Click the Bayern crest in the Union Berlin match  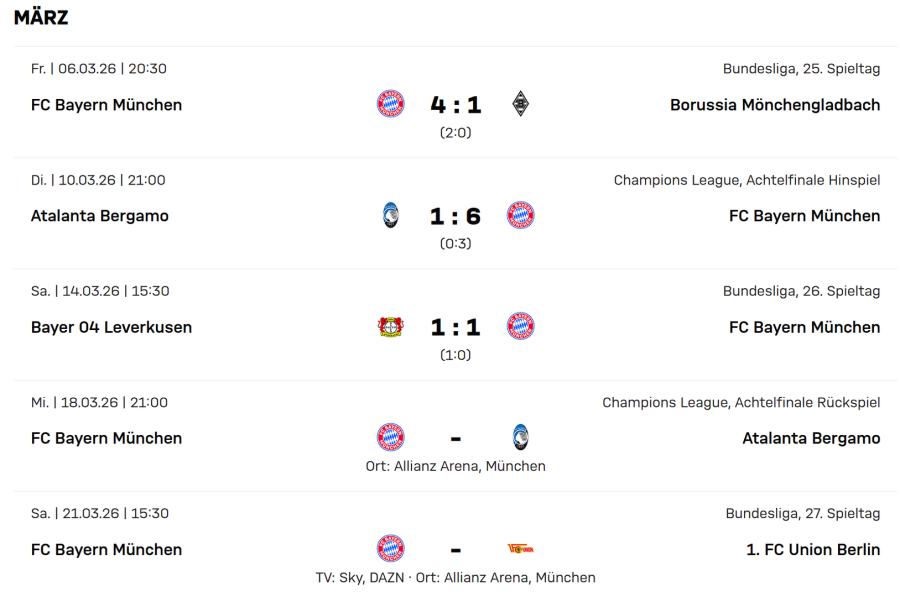click(x=391, y=549)
